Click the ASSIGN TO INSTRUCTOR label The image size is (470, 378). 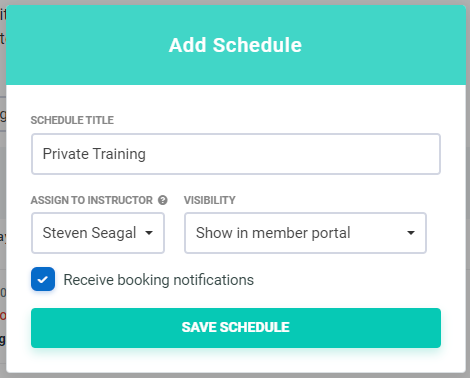(x=92, y=200)
